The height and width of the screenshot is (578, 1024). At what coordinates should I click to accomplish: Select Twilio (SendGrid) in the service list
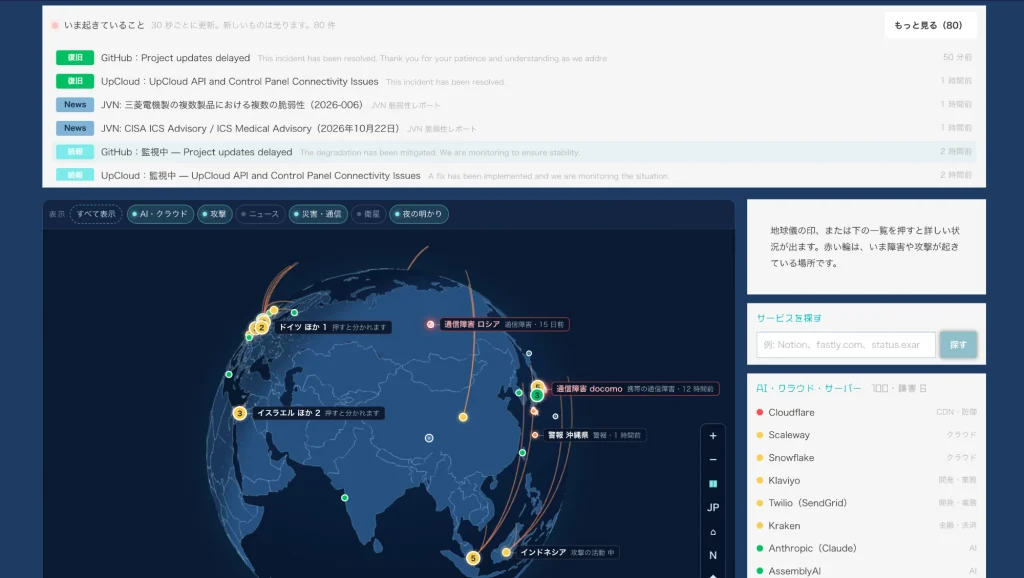click(x=866, y=503)
